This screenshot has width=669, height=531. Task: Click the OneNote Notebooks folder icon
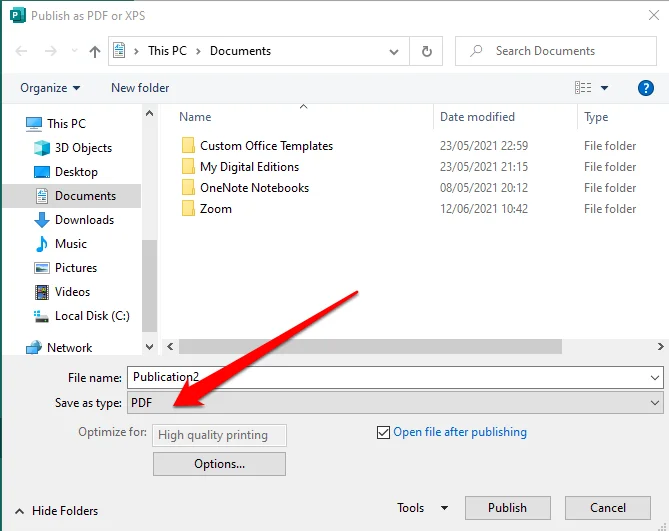tap(188, 187)
